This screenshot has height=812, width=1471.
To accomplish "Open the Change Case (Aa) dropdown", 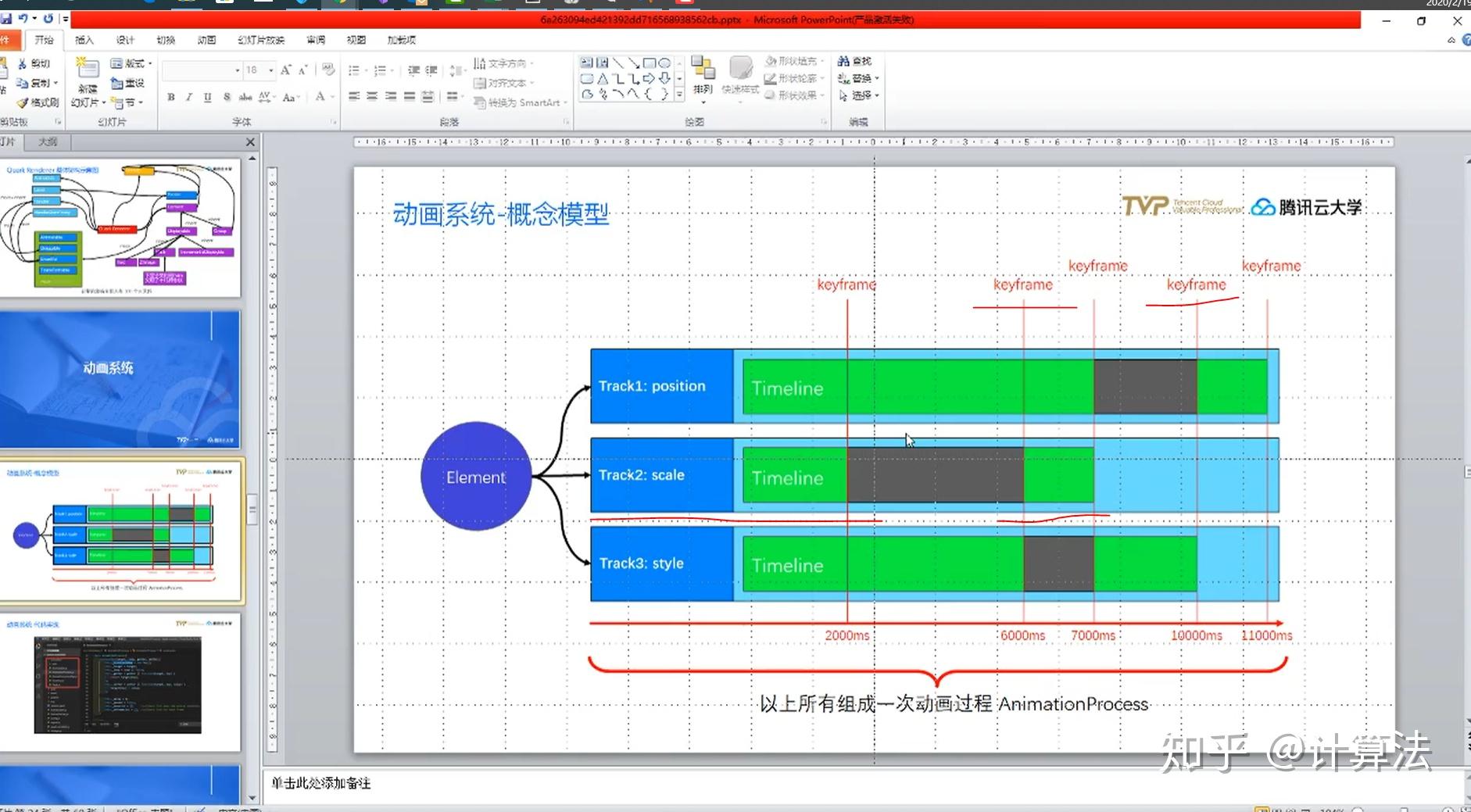I will pyautogui.click(x=291, y=97).
